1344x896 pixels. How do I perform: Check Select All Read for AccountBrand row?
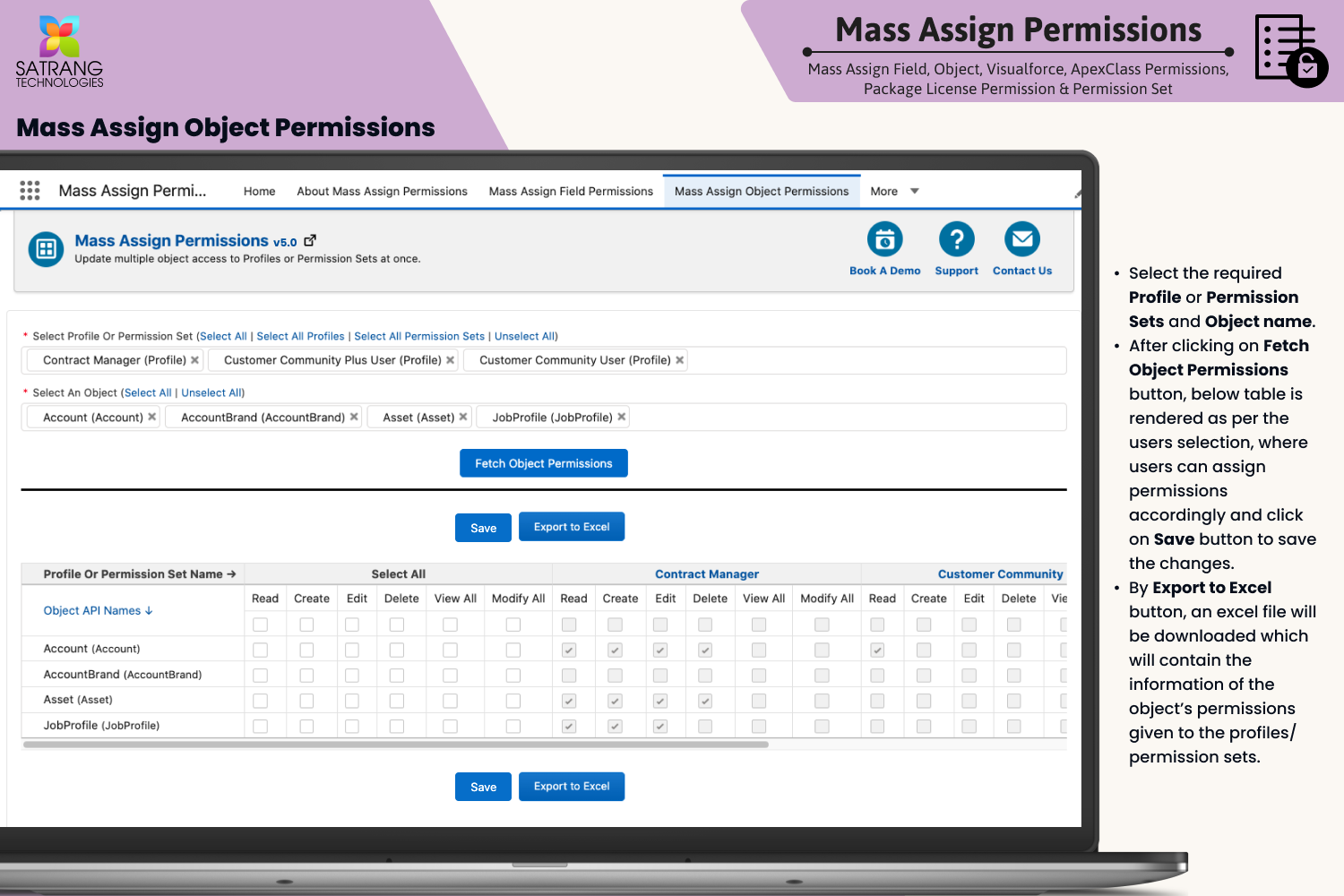(x=261, y=676)
